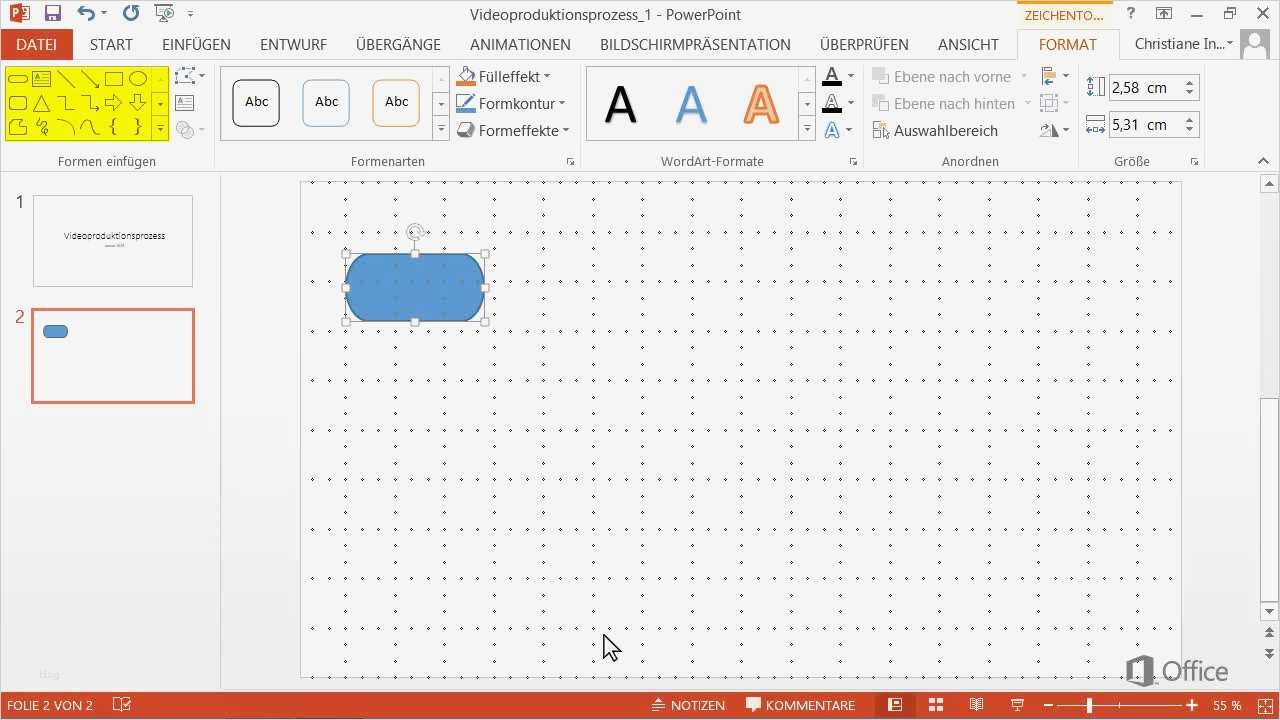The height and width of the screenshot is (720, 1280).
Task: Open the ANSICHT tab
Action: [968, 44]
